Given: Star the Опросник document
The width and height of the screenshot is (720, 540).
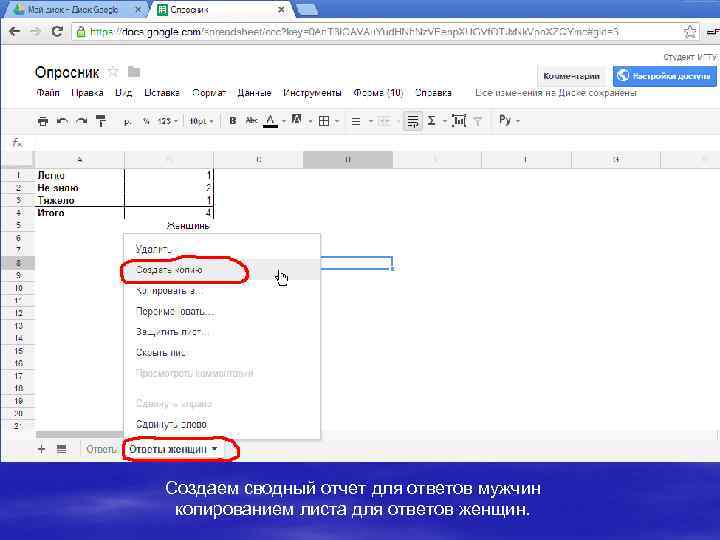Looking at the screenshot, I should click(113, 72).
